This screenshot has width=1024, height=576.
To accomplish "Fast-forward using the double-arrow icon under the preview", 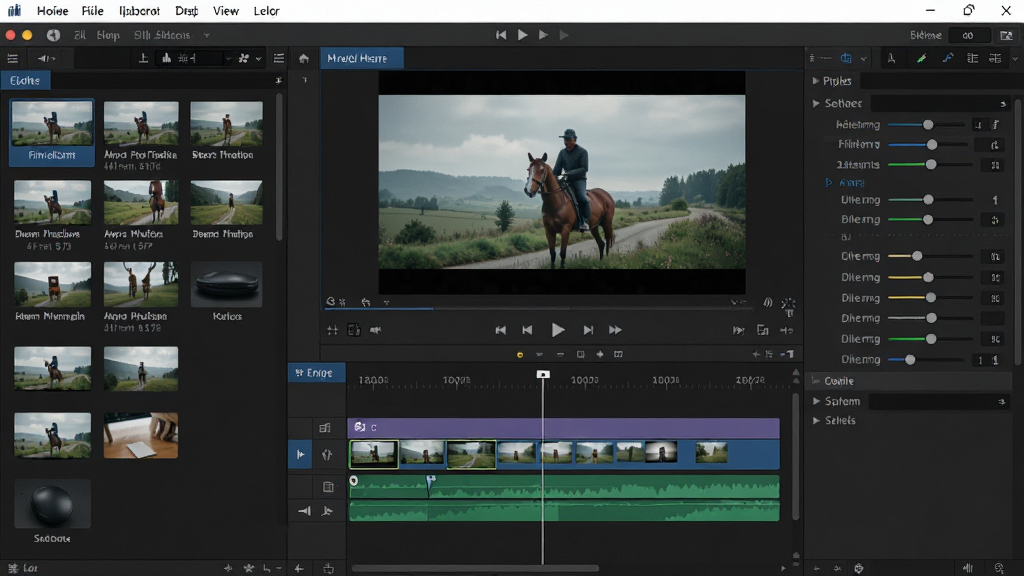I will click(615, 330).
